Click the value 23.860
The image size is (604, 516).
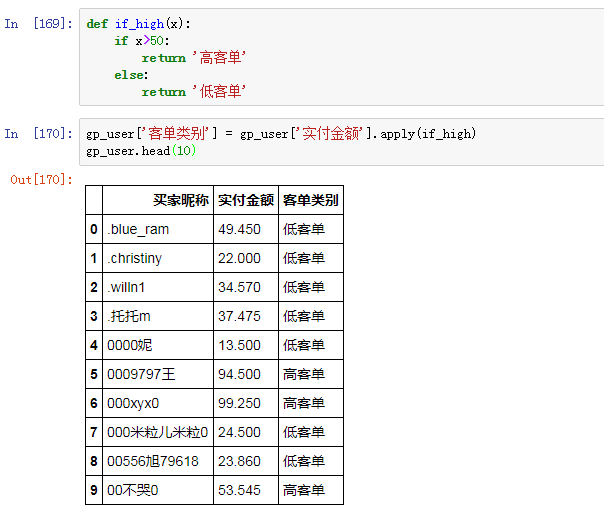tap(239, 461)
